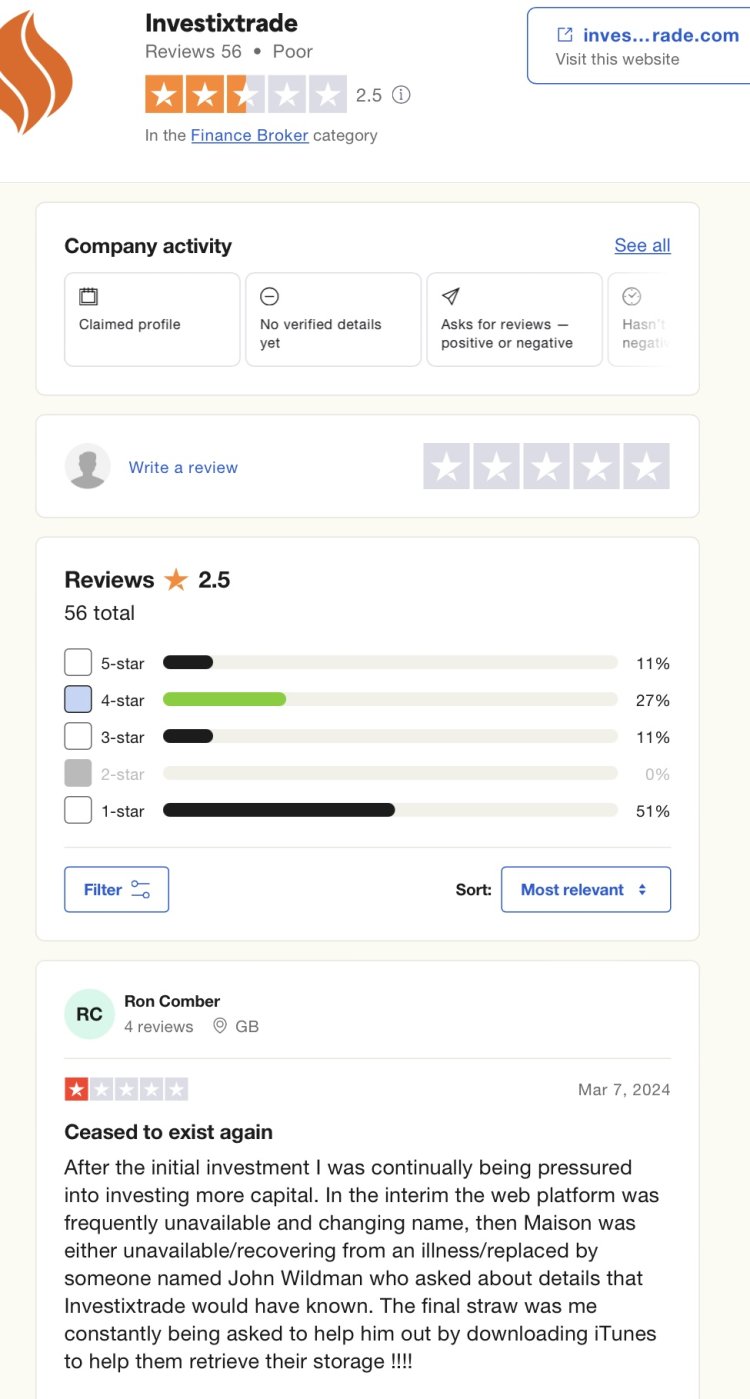This screenshot has height=1399, width=750.
Task: Open Ron Comber's profile name
Action: point(172,1001)
